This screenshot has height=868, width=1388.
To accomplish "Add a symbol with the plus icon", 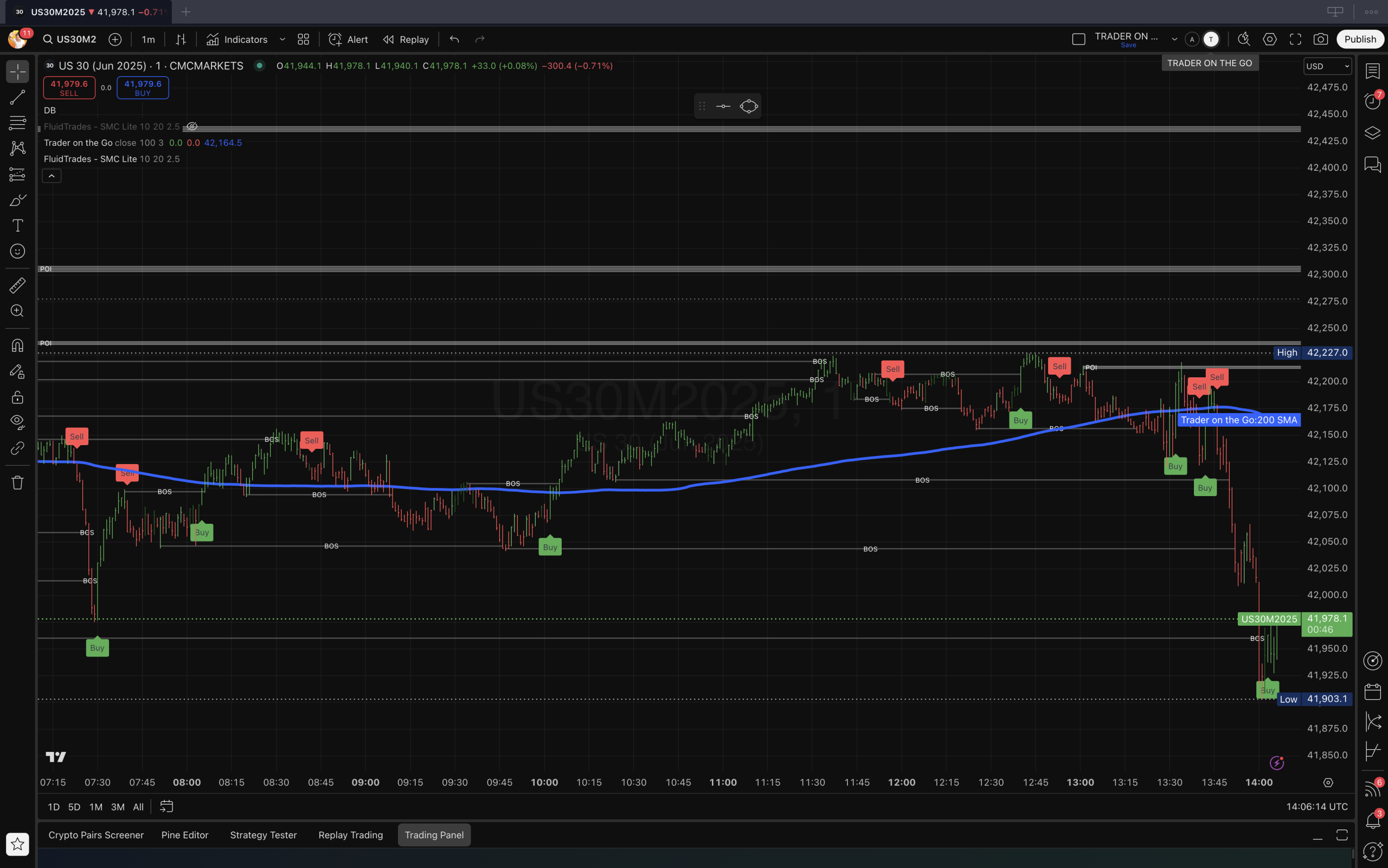I will point(115,39).
